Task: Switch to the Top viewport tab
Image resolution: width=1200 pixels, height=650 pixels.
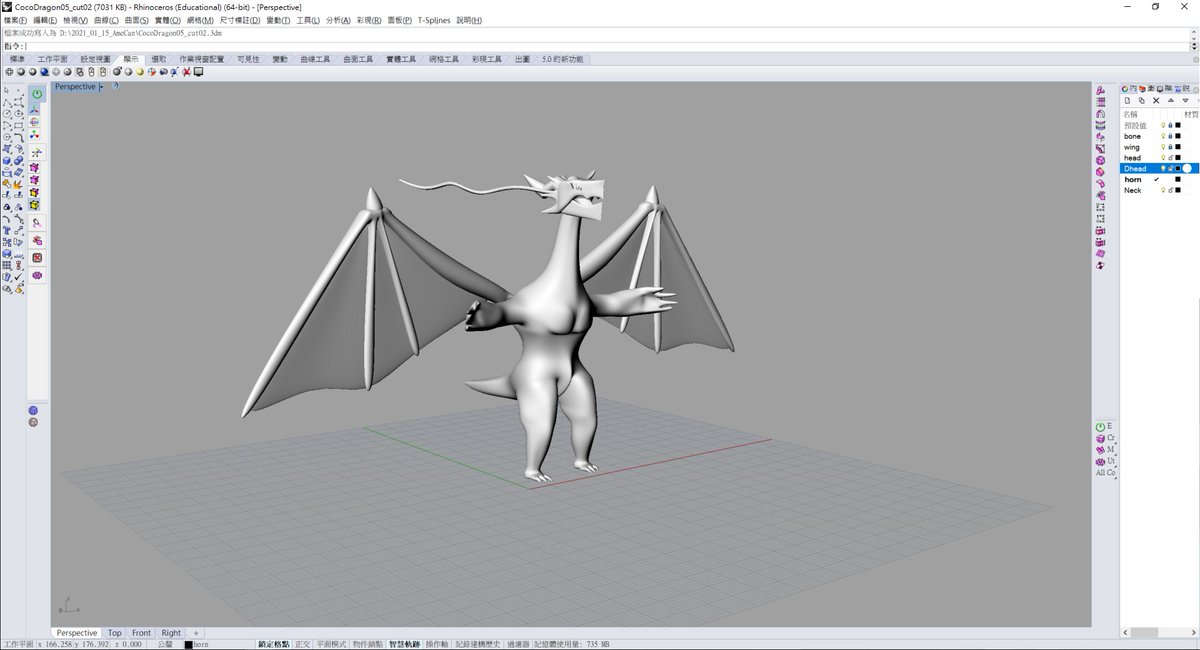Action: pos(115,633)
